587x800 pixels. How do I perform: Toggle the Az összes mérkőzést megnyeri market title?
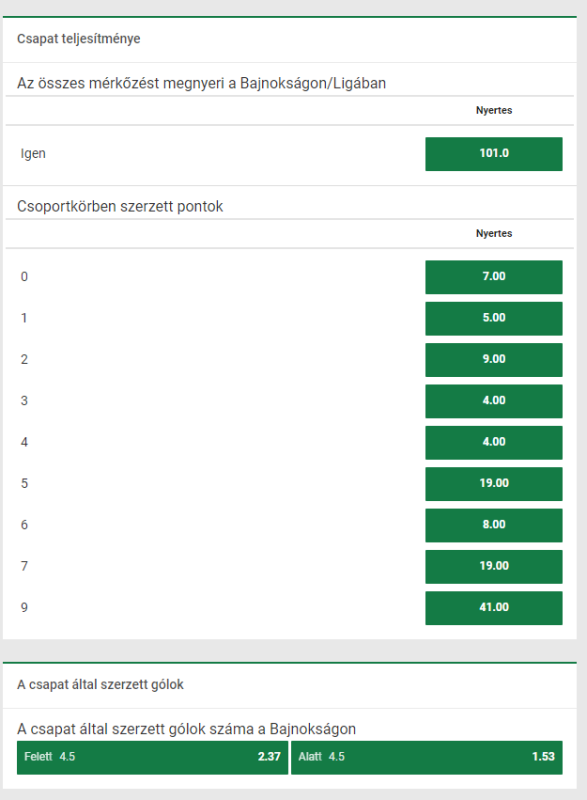point(201,83)
